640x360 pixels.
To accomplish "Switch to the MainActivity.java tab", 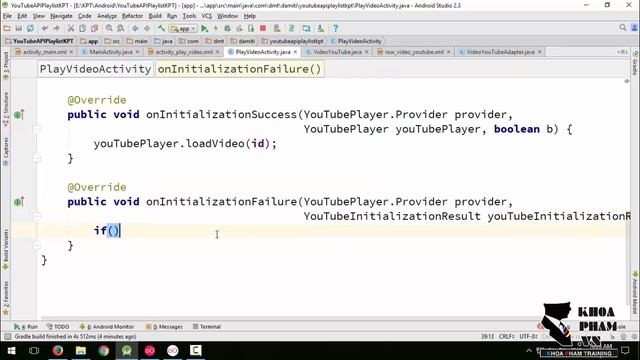I will (111, 52).
